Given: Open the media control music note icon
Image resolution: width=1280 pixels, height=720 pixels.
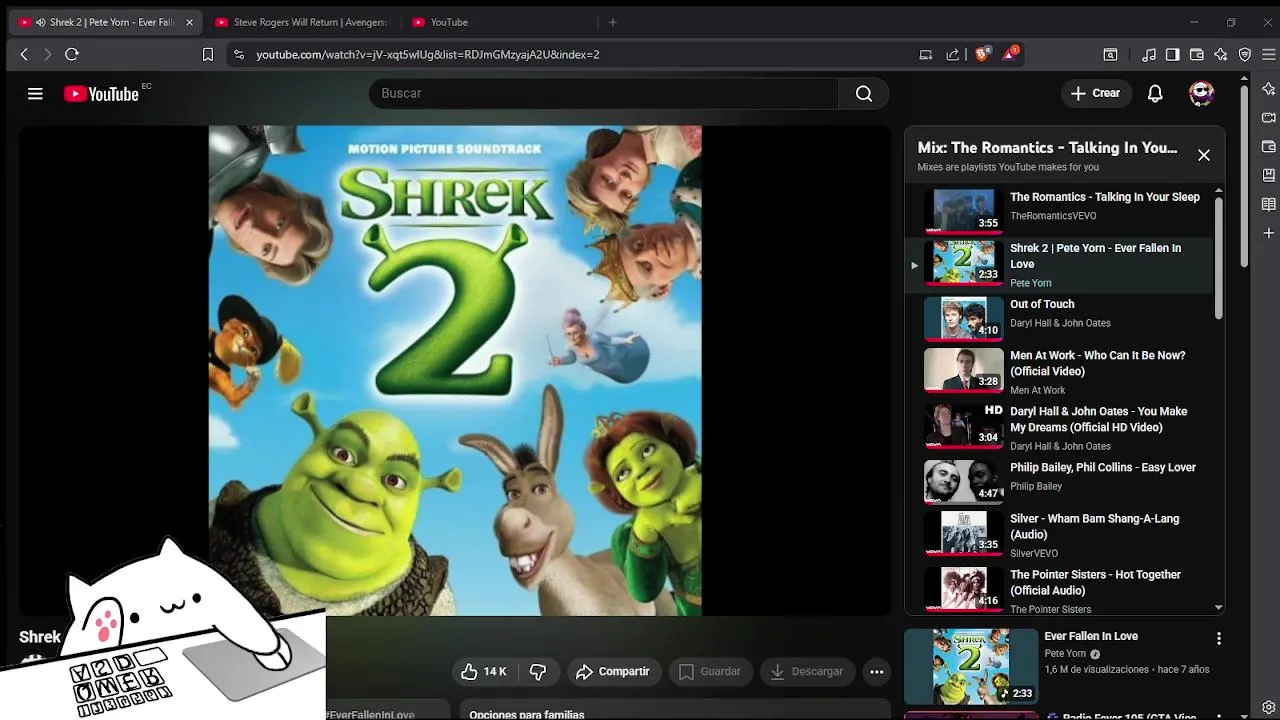Looking at the screenshot, I should pos(1149,55).
